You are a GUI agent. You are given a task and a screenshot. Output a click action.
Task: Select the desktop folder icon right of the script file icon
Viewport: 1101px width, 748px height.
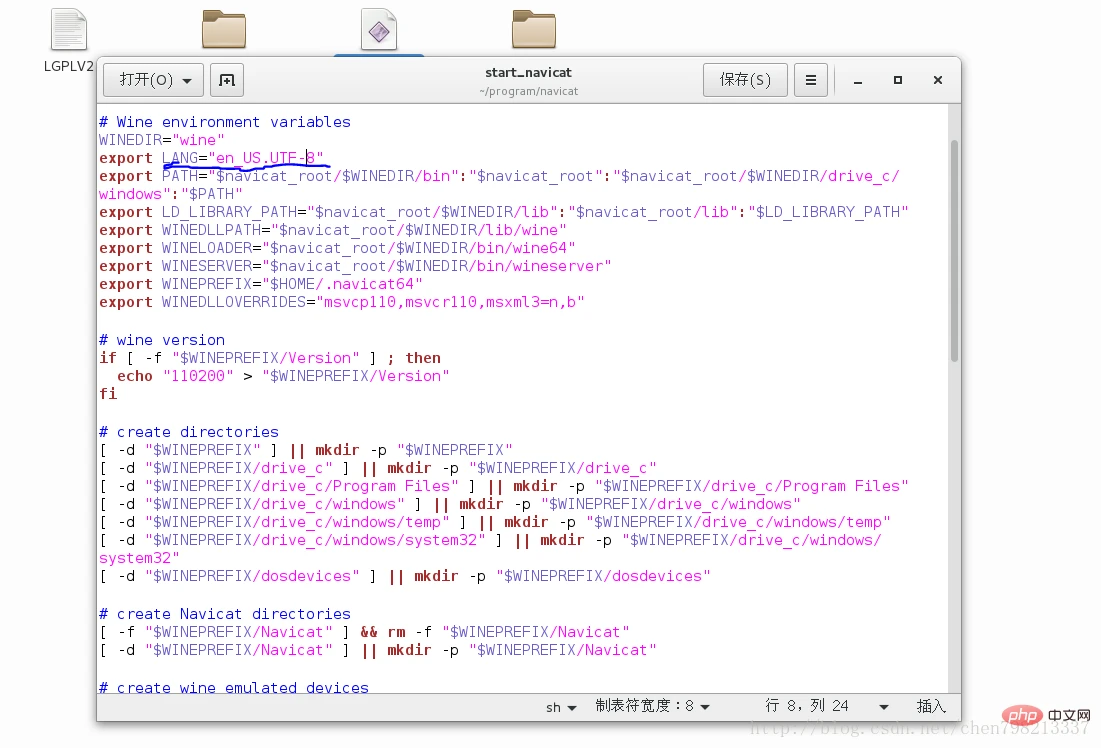[534, 29]
